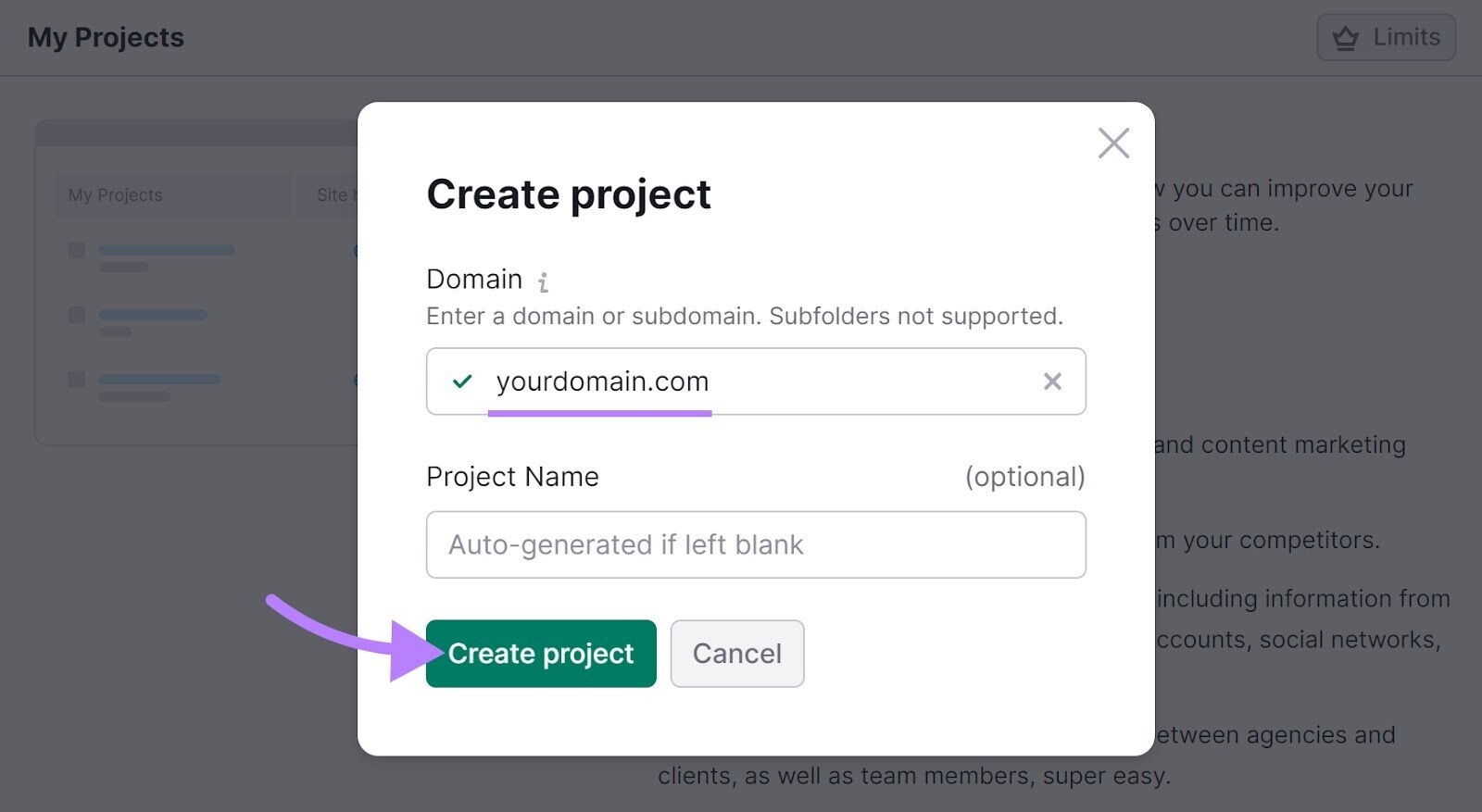The width and height of the screenshot is (1482, 812).
Task: Close the Create project dialog
Action: click(x=1112, y=144)
